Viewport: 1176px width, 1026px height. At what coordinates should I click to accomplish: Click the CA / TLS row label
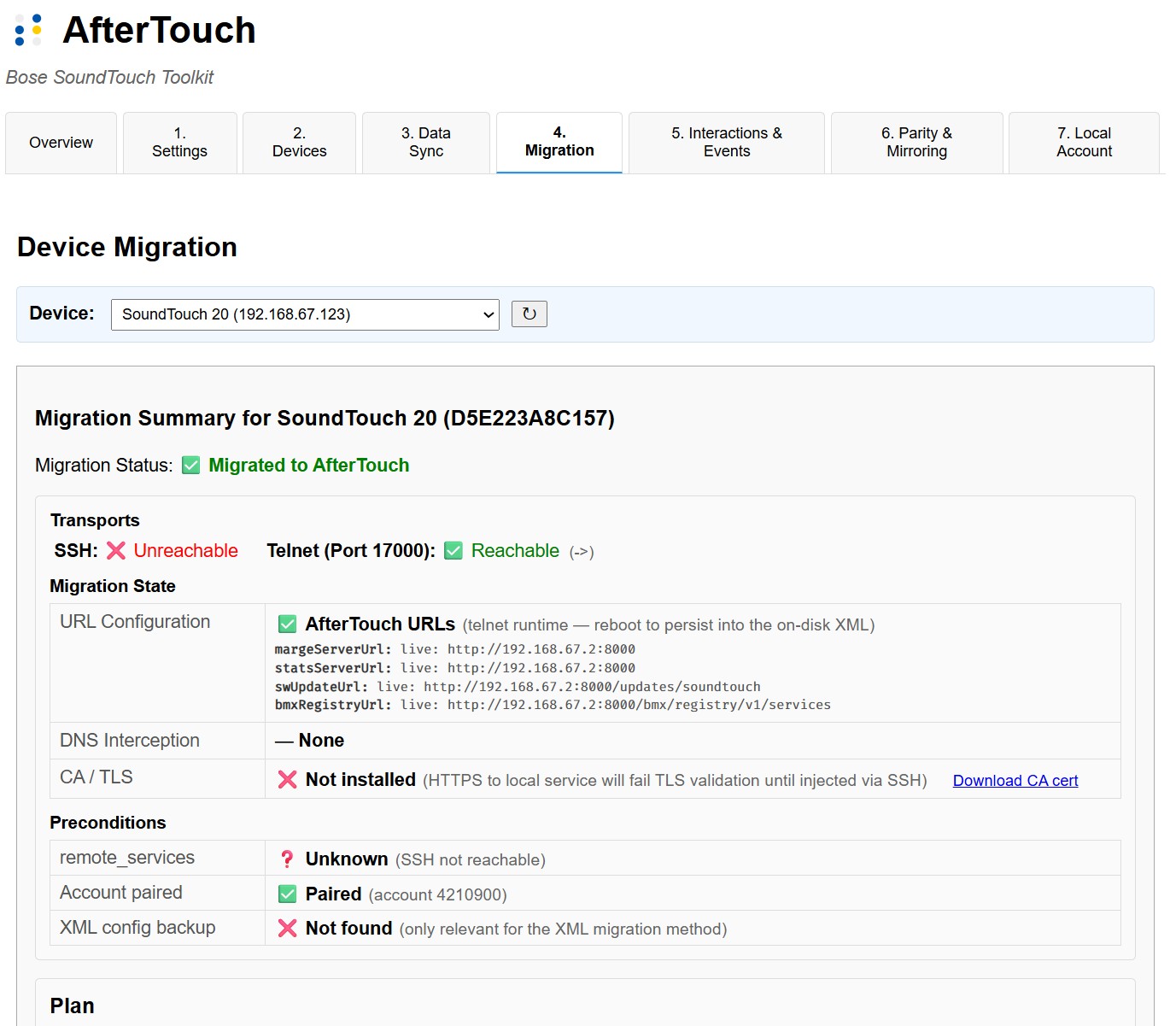(97, 777)
